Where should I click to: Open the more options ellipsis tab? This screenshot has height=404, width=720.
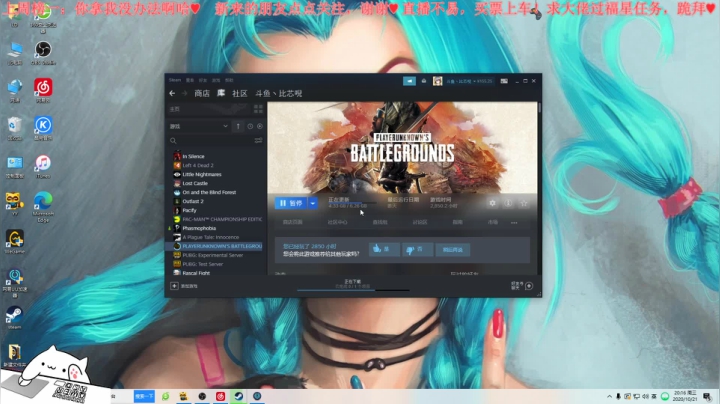coord(514,222)
